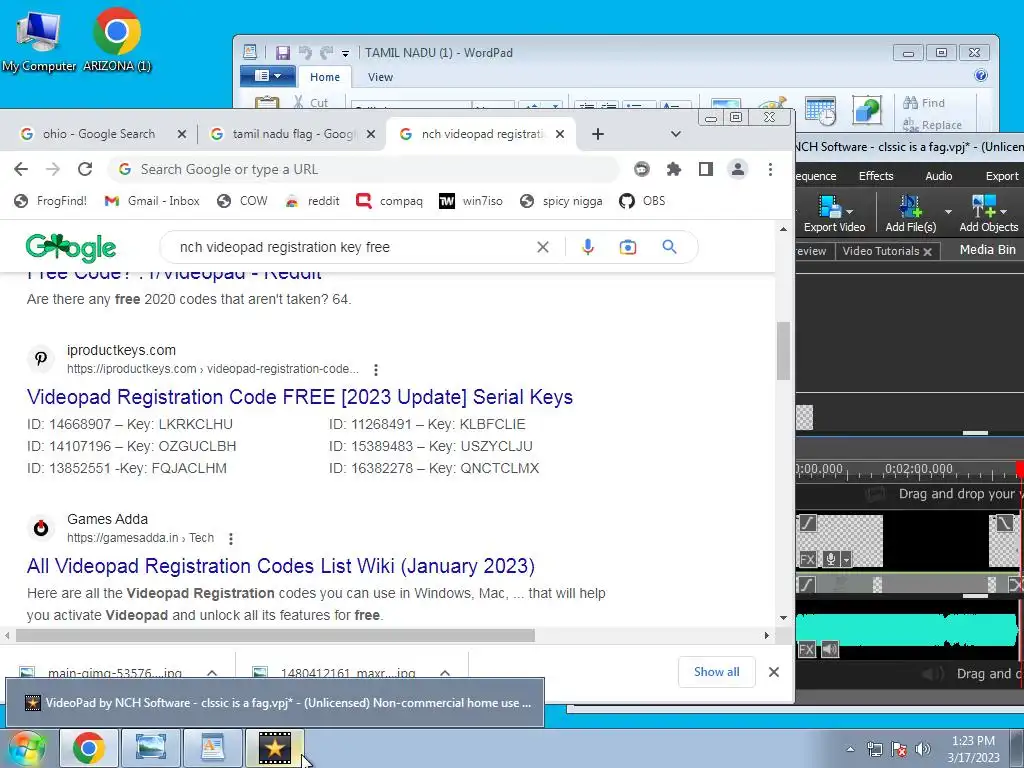This screenshot has width=1024, height=768.
Task: Clear the Google search box text
Action: pos(543,247)
